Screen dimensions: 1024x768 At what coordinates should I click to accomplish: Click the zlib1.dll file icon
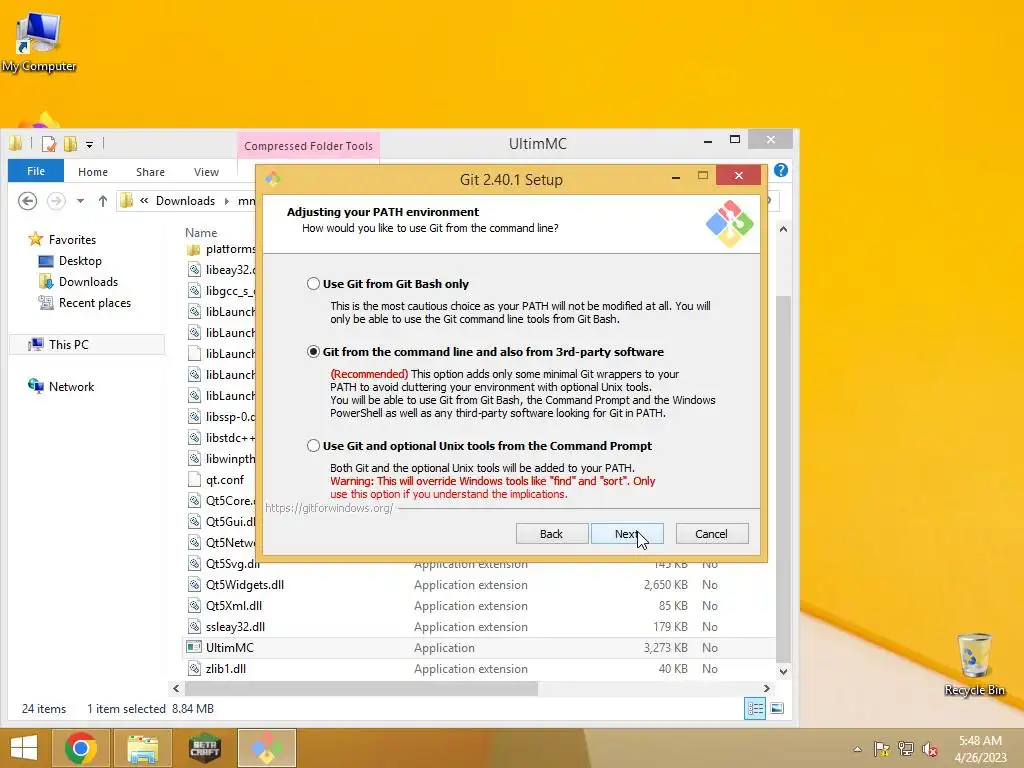[194, 668]
